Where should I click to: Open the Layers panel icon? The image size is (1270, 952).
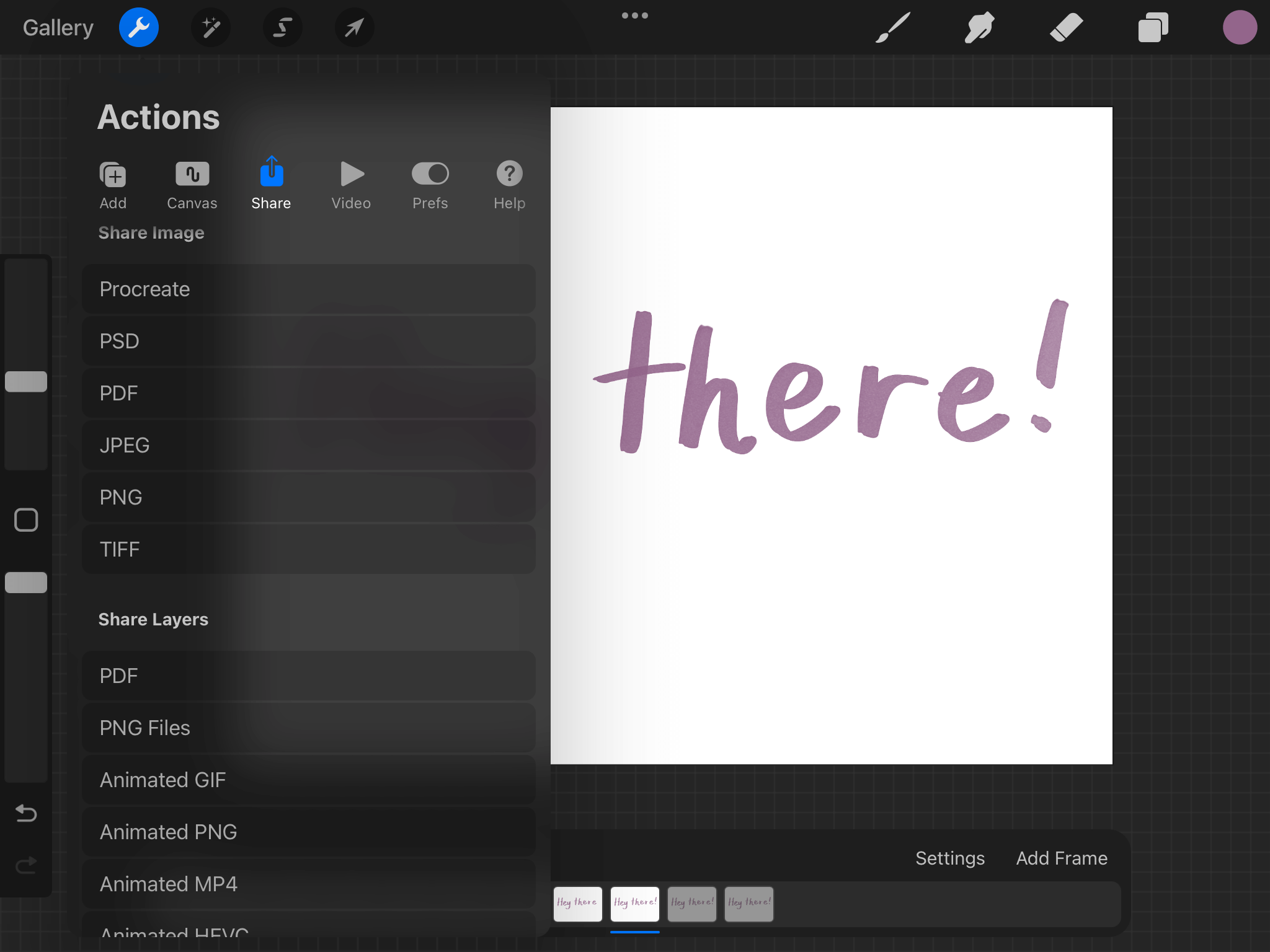tap(1153, 27)
